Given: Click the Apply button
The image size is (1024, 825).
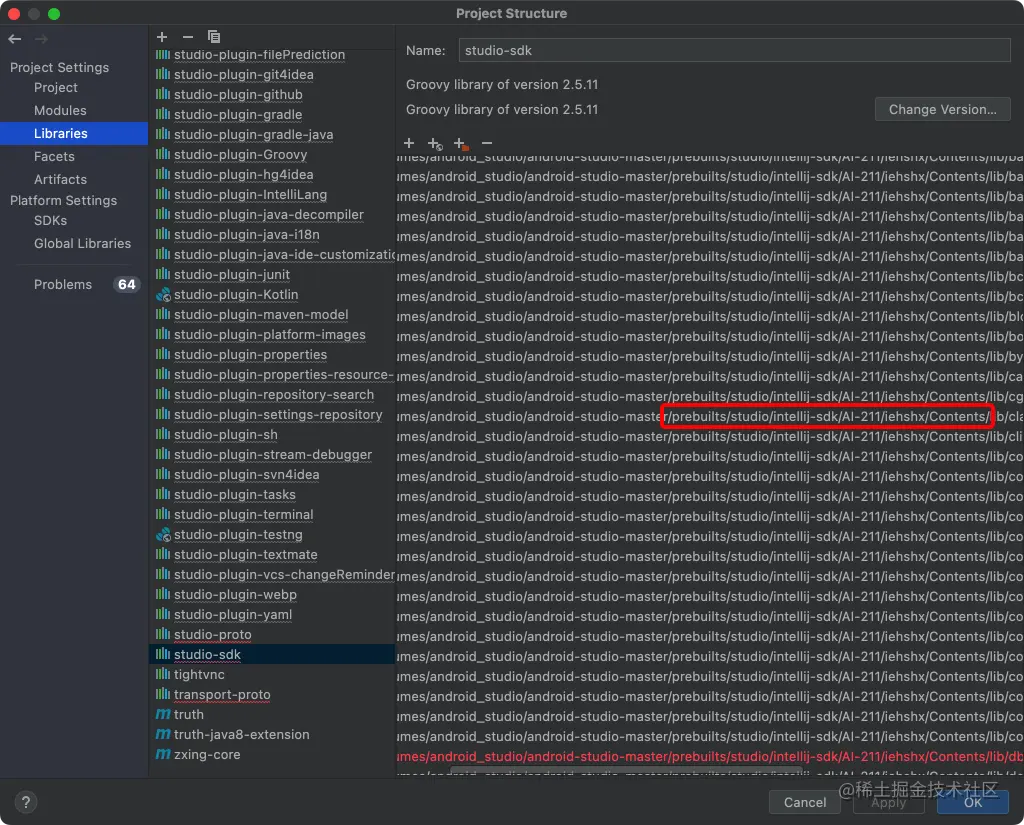Looking at the screenshot, I should tap(888, 802).
